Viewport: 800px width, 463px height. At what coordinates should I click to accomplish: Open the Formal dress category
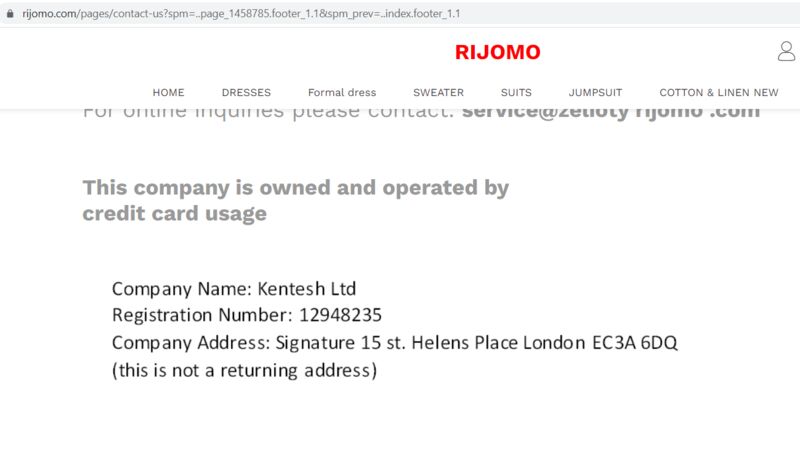tap(342, 92)
